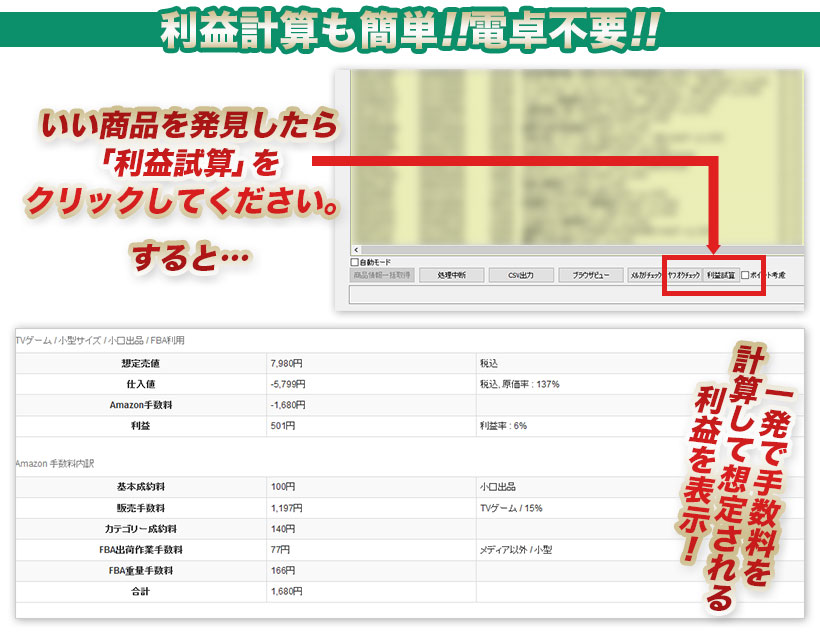Viewport: 820px width, 633px height.
Task: Click the 販売手数料 row label
Action: [x=140, y=508]
